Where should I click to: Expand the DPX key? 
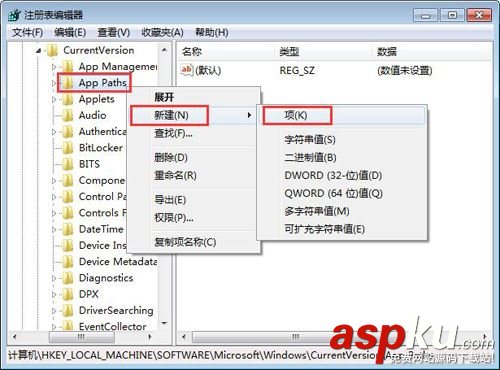[54, 294]
